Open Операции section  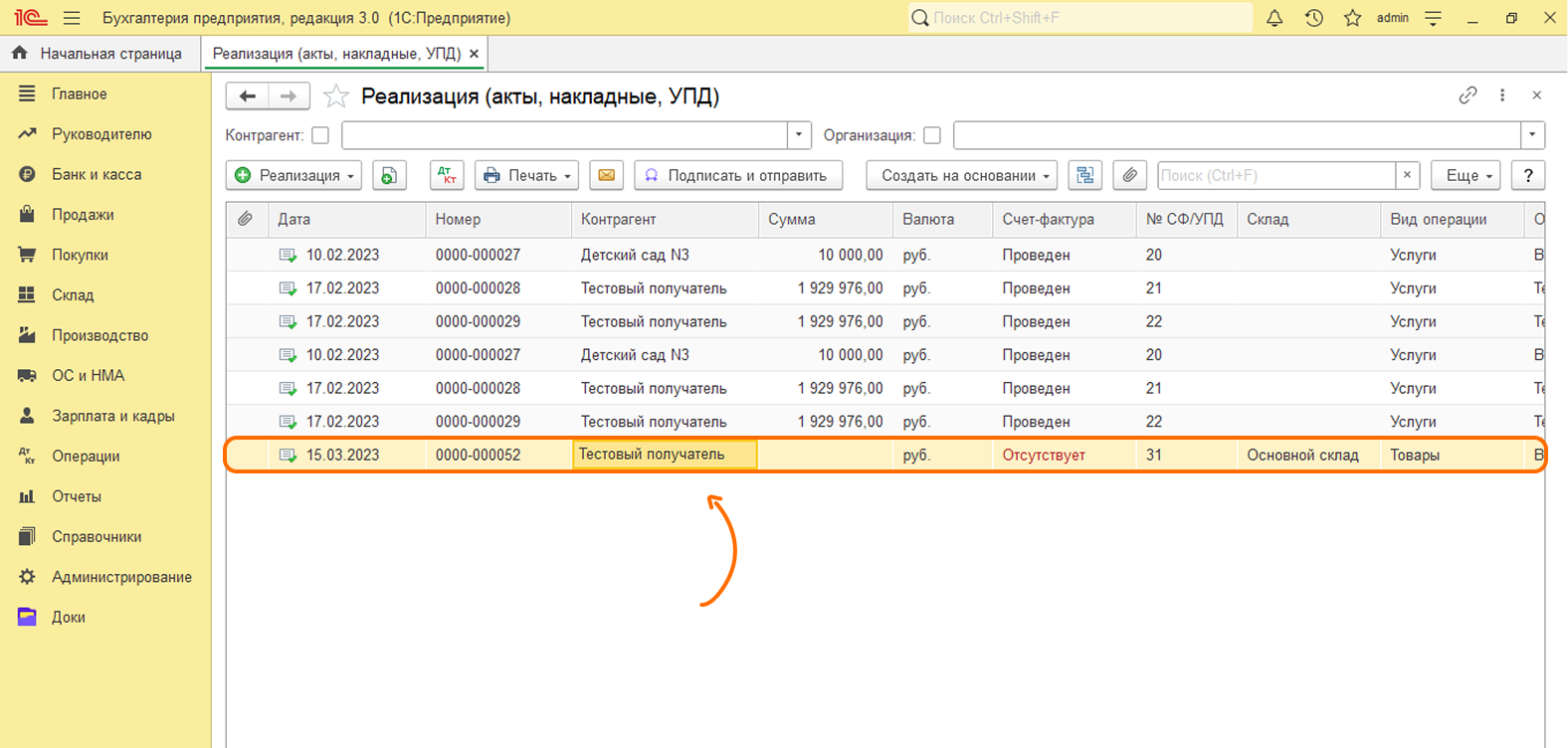coord(86,457)
